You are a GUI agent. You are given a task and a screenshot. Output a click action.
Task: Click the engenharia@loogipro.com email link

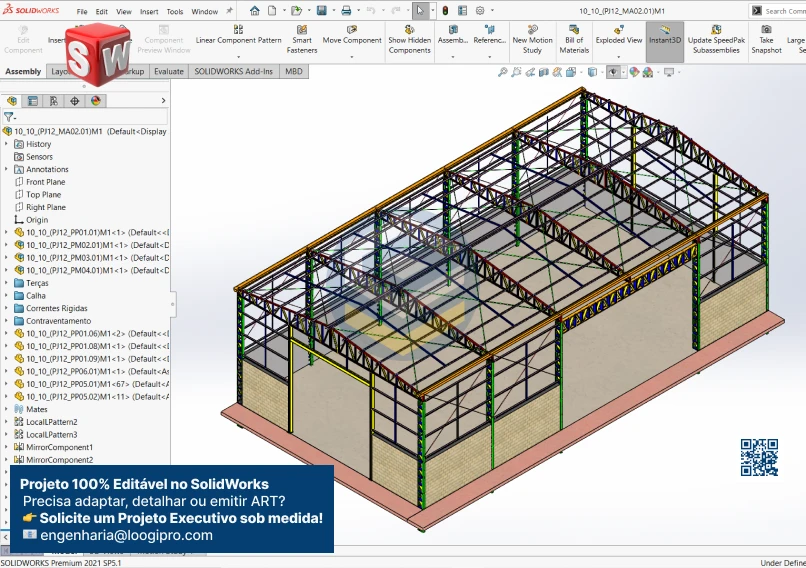(126, 535)
